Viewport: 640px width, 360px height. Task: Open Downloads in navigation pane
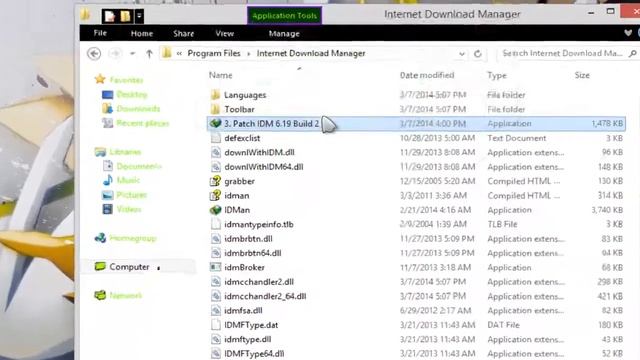point(138,109)
